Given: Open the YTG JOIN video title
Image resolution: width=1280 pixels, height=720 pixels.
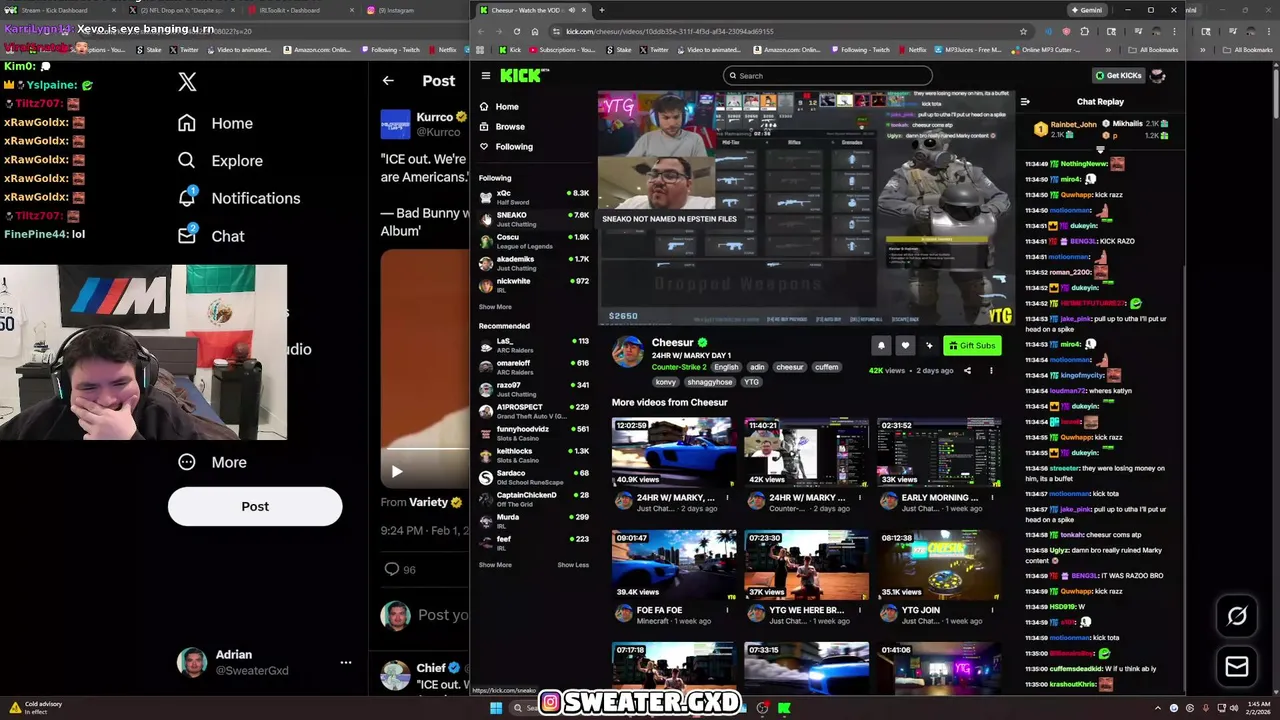Looking at the screenshot, I should coord(921,610).
